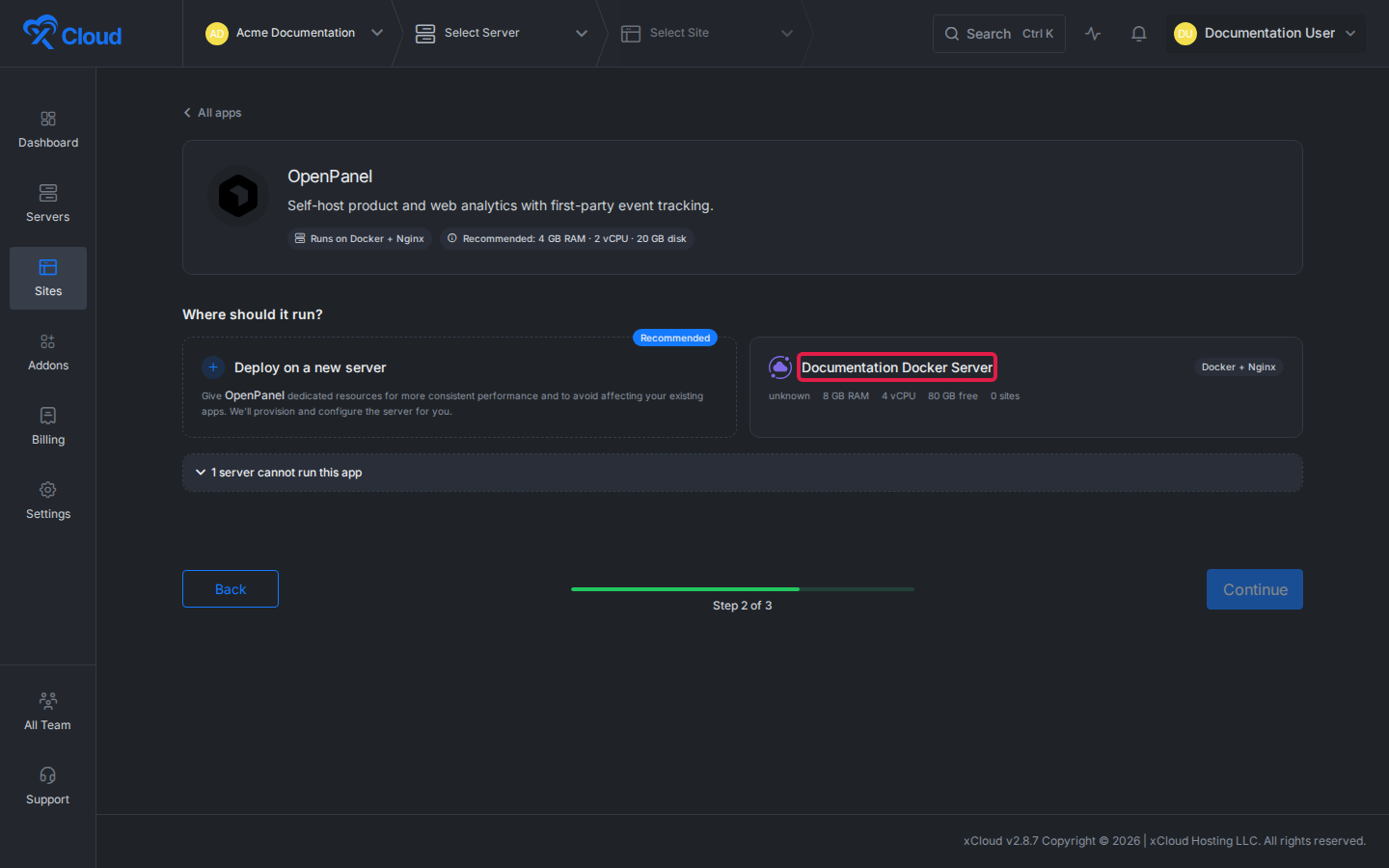Click the xCloud logo

click(72, 33)
